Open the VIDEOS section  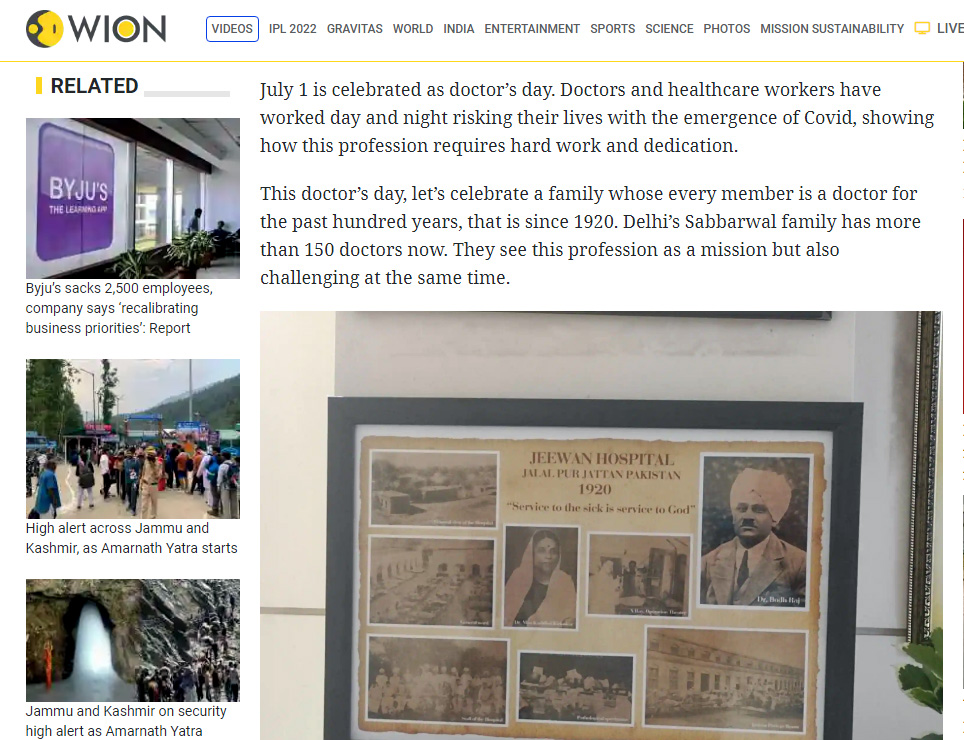pyautogui.click(x=232, y=29)
